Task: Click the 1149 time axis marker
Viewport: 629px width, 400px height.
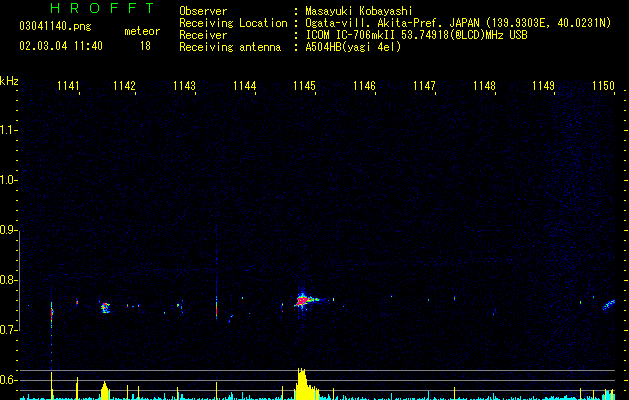Action: pyautogui.click(x=544, y=86)
